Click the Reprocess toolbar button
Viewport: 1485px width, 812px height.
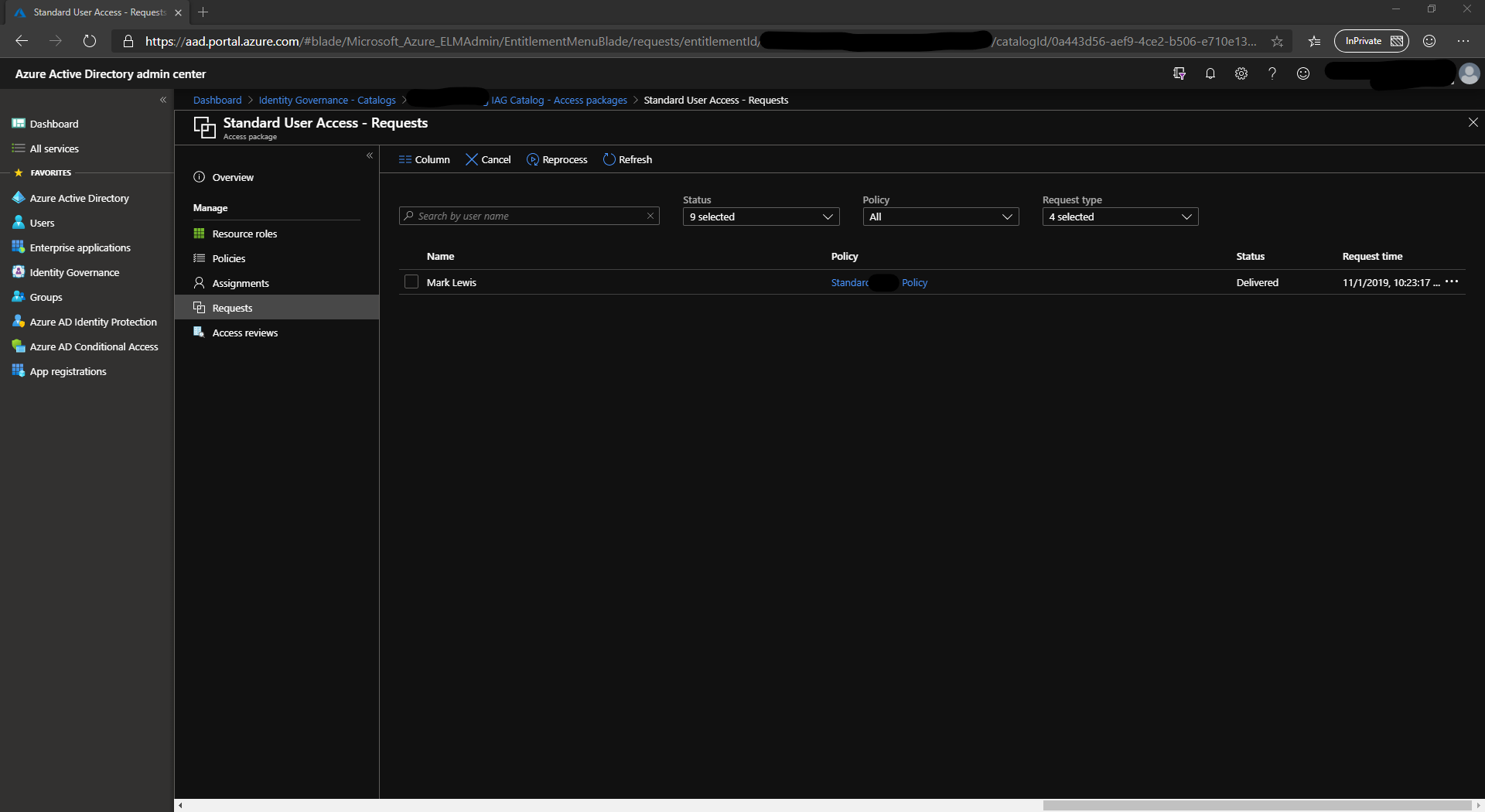557,159
